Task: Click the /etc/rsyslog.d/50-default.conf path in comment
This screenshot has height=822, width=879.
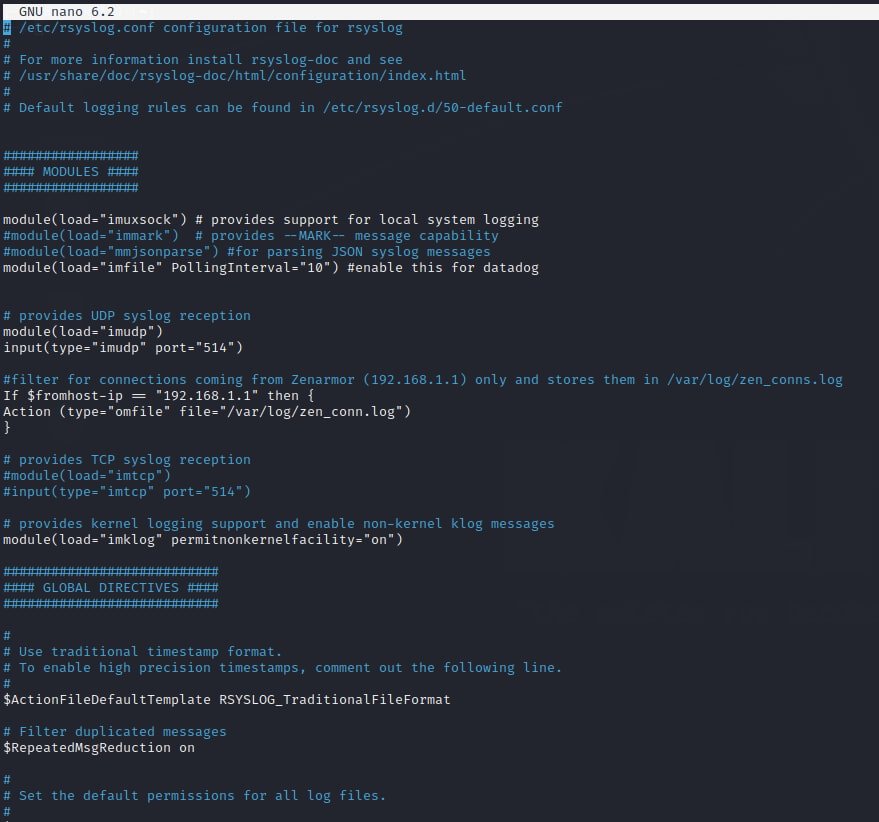Action: [442, 107]
